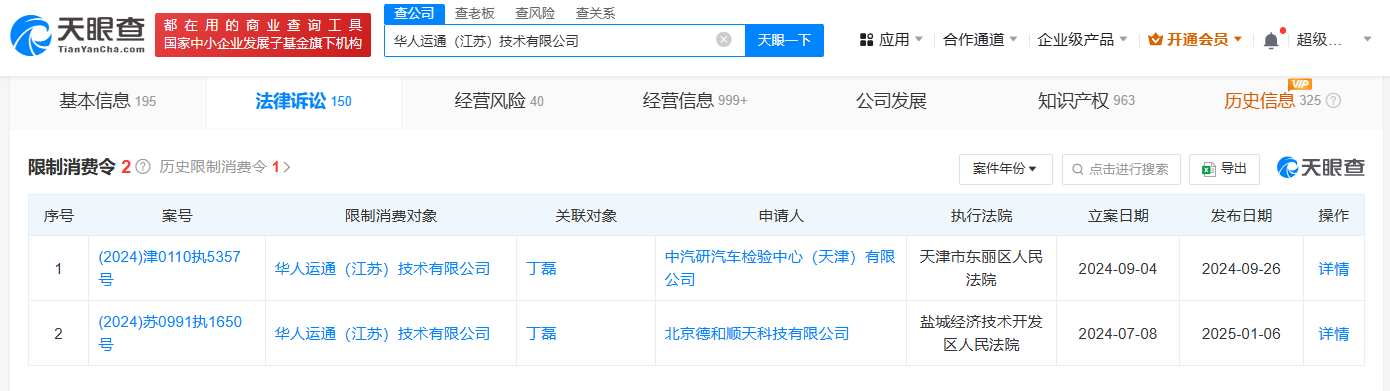1390x391 pixels.
Task: Open 详情 for case 津0110执5357号
Action: (1333, 268)
